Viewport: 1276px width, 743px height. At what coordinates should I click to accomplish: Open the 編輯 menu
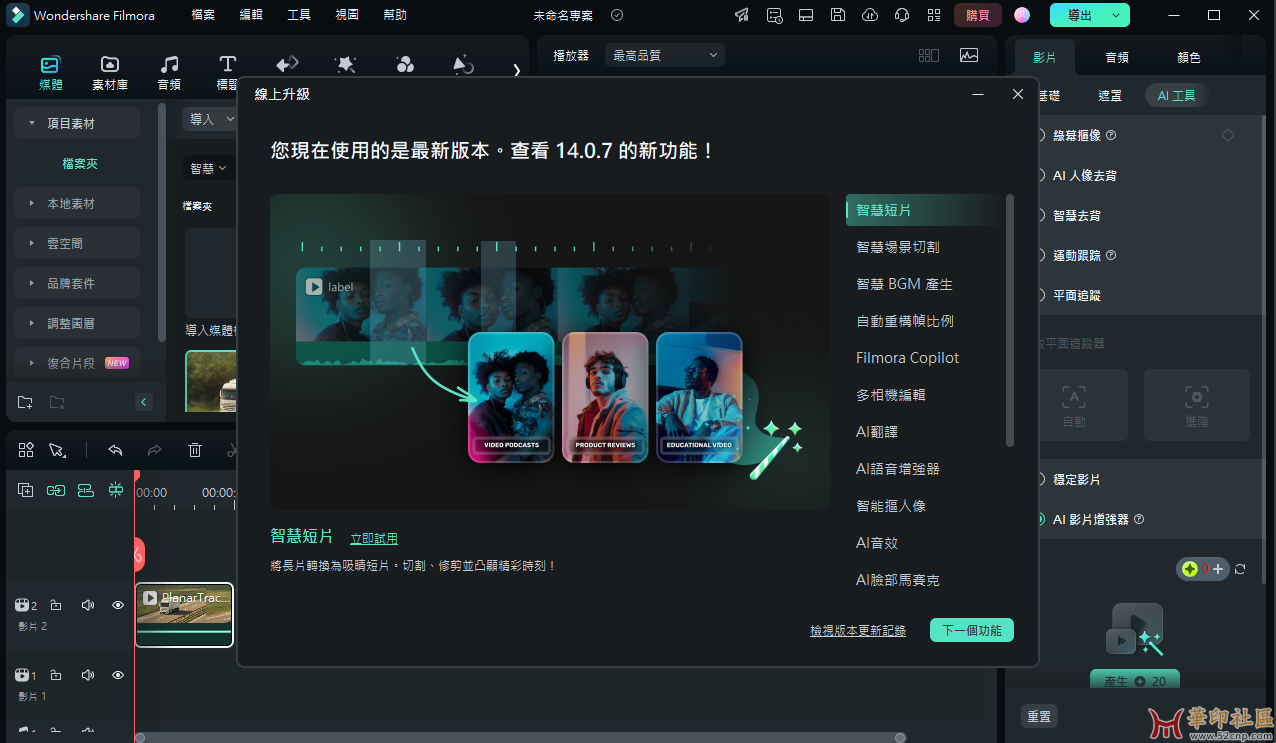[252, 15]
